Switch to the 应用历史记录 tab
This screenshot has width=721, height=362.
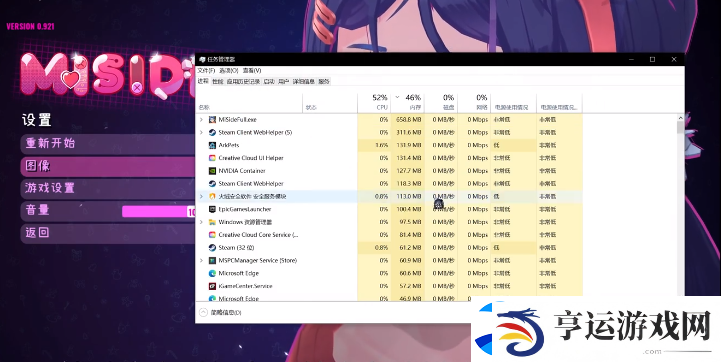(243, 81)
